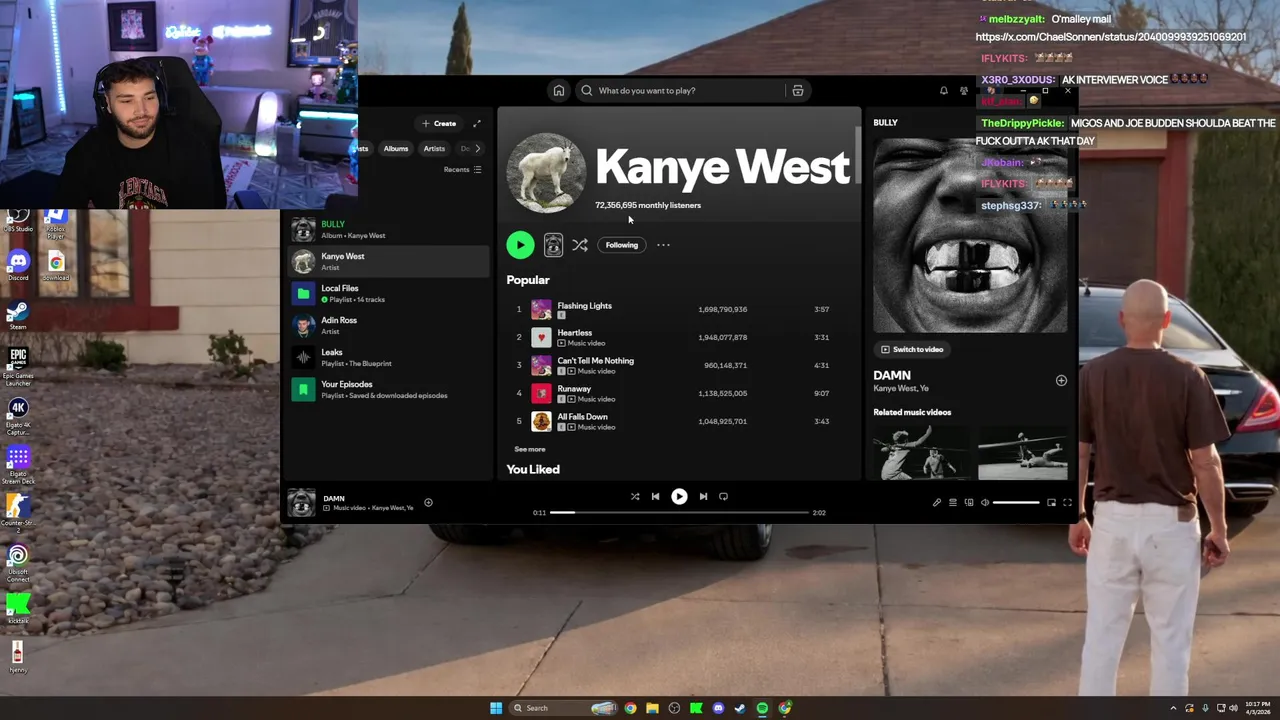Open Epic Games Launcher shortcut
The image size is (1280, 720).
pos(18,366)
